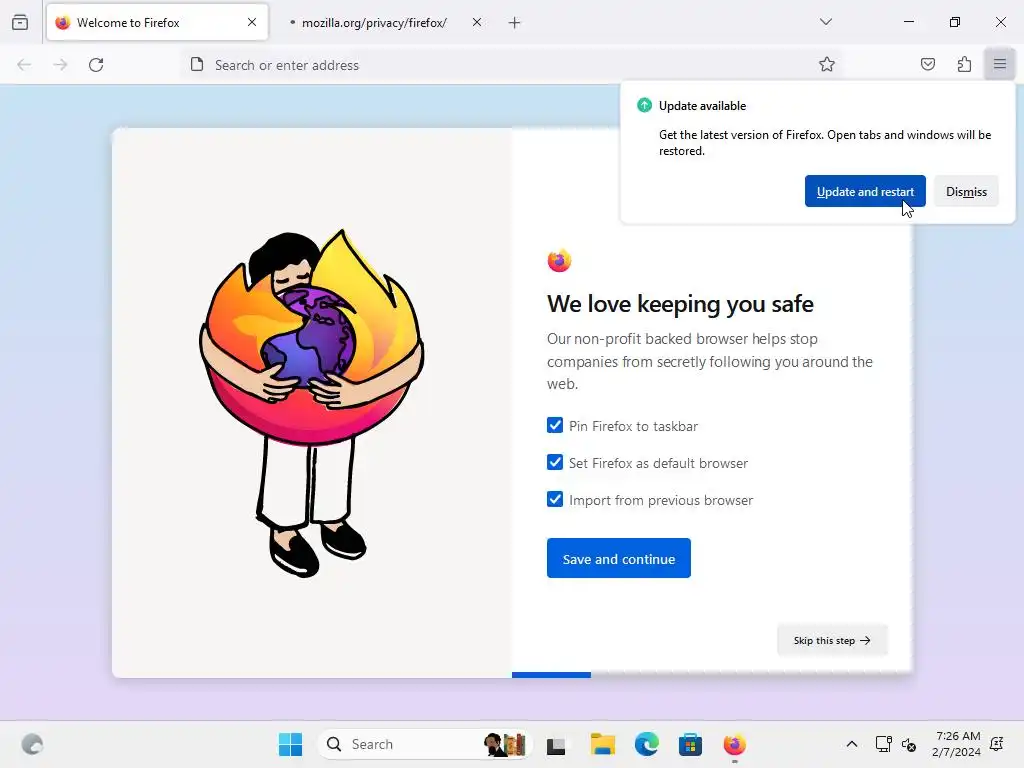Open the Extensions puzzle-piece icon

point(964,64)
